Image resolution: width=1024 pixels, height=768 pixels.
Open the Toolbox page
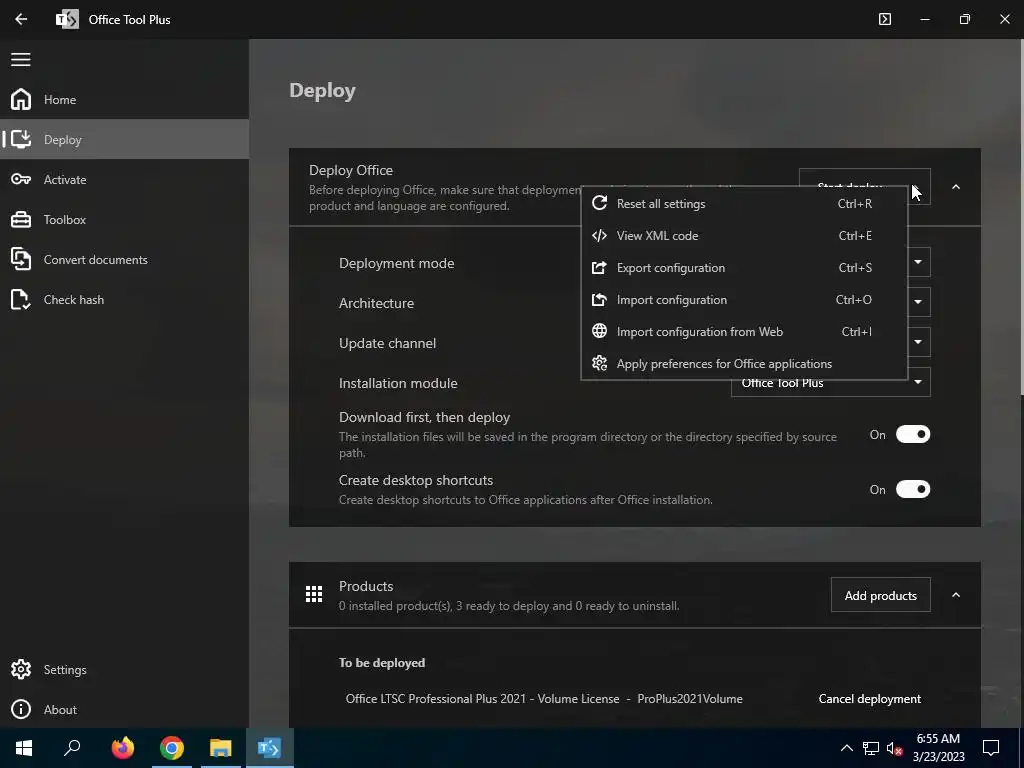click(124, 219)
